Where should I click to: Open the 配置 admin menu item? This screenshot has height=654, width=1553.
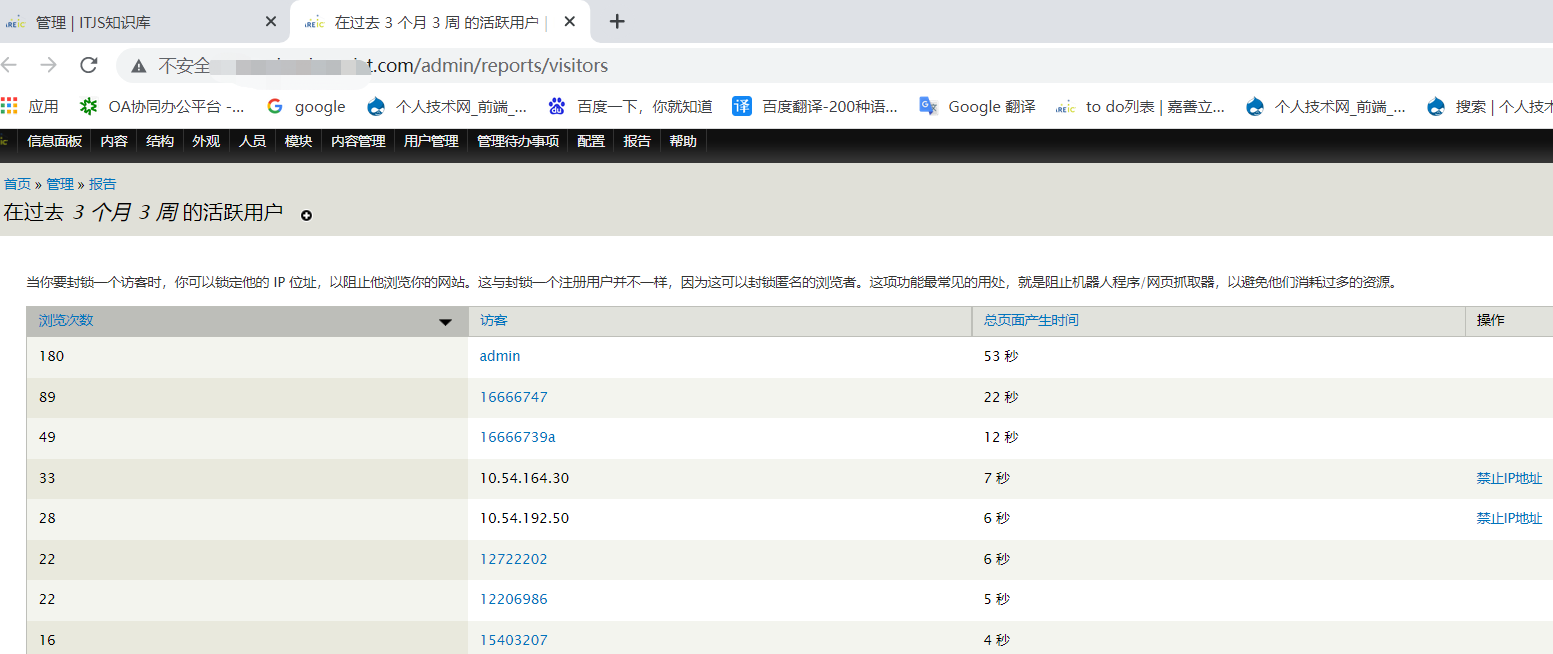tap(591, 142)
